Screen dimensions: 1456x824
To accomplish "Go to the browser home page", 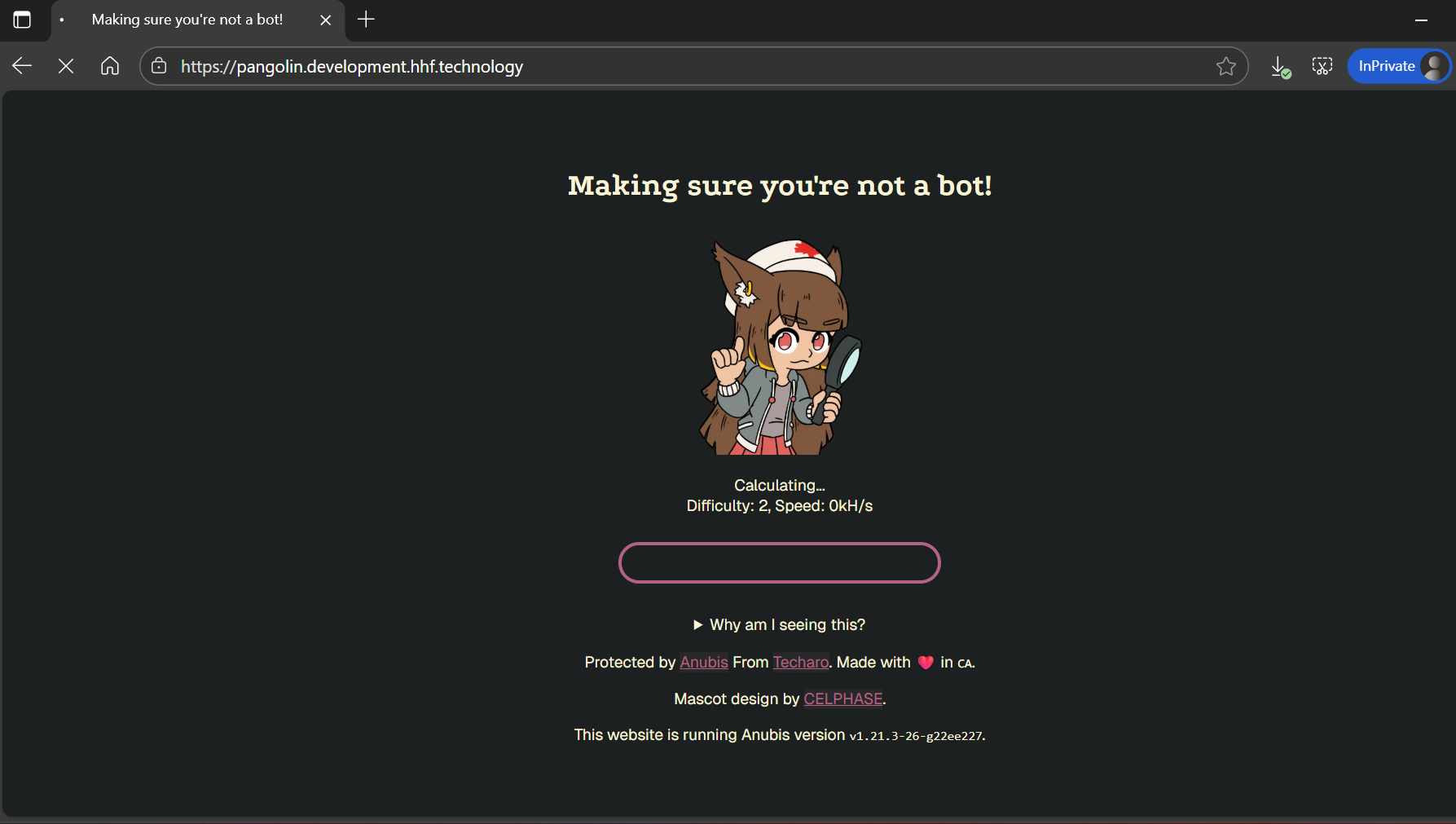I will 110,66.
